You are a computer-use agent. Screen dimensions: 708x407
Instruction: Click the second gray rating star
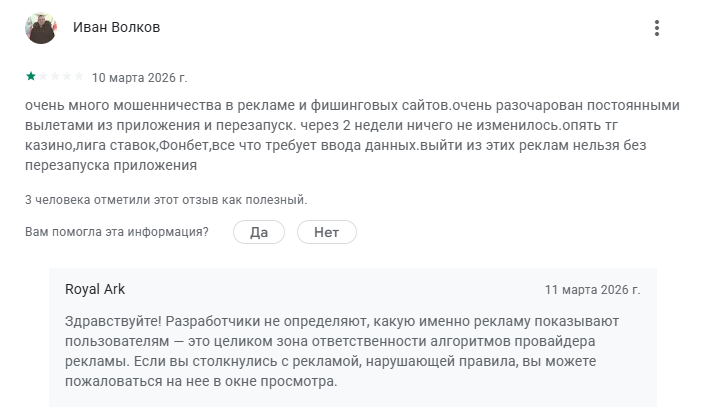point(43,76)
